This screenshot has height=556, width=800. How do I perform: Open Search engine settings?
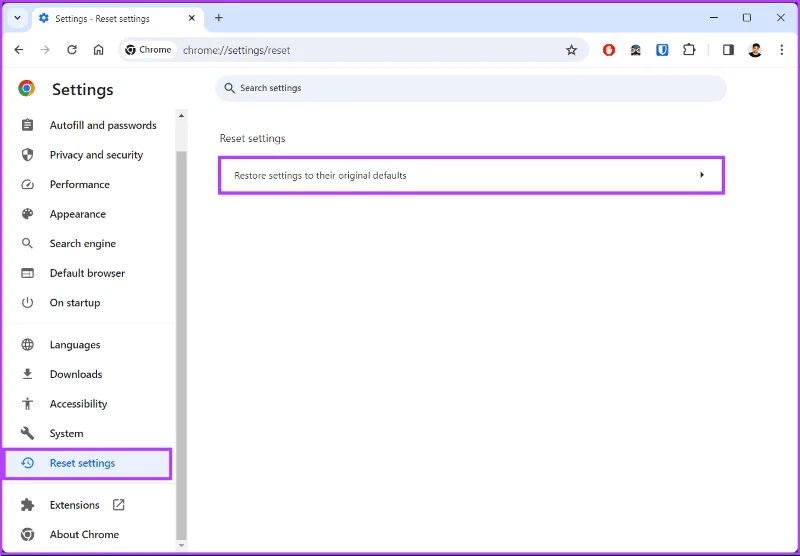click(88, 244)
